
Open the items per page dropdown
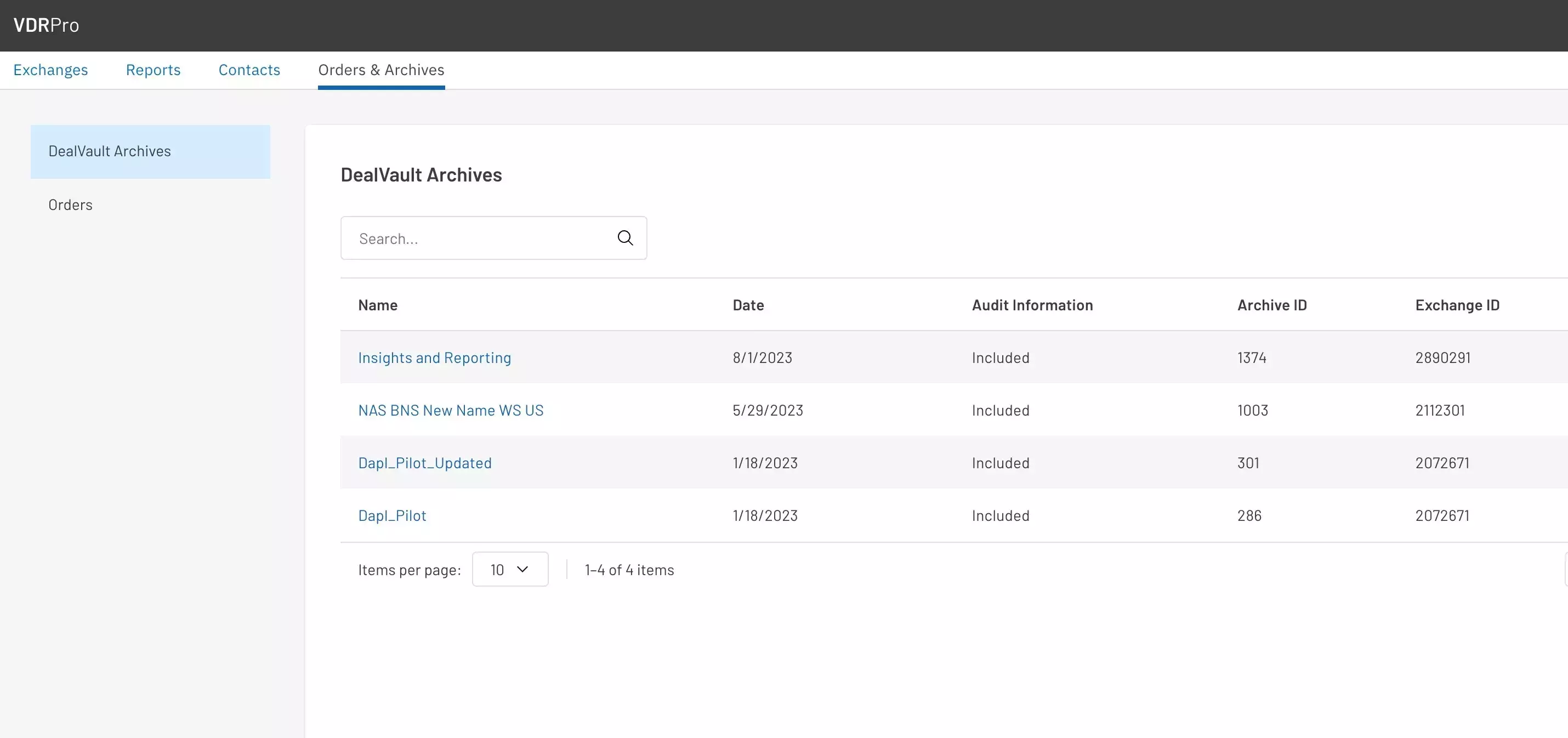(509, 569)
